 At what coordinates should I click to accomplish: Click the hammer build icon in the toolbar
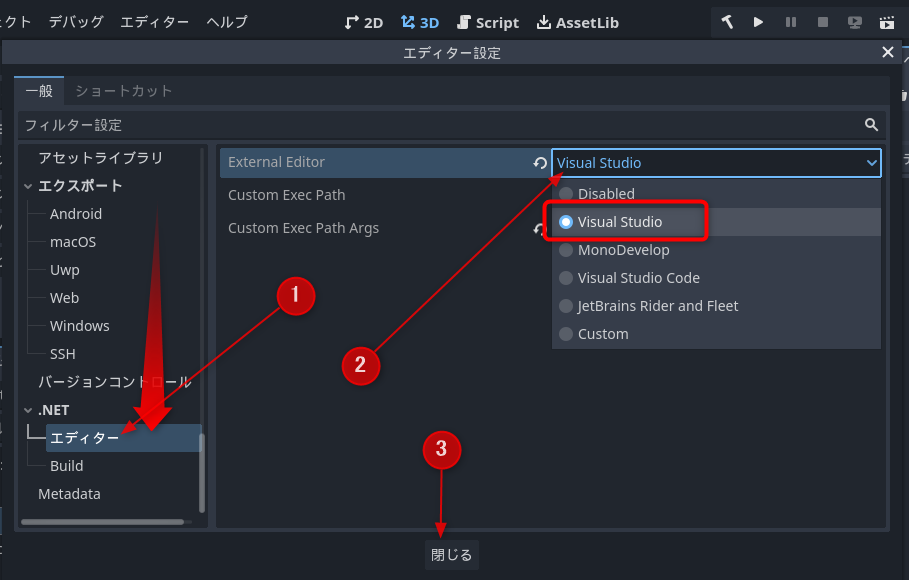point(728,22)
